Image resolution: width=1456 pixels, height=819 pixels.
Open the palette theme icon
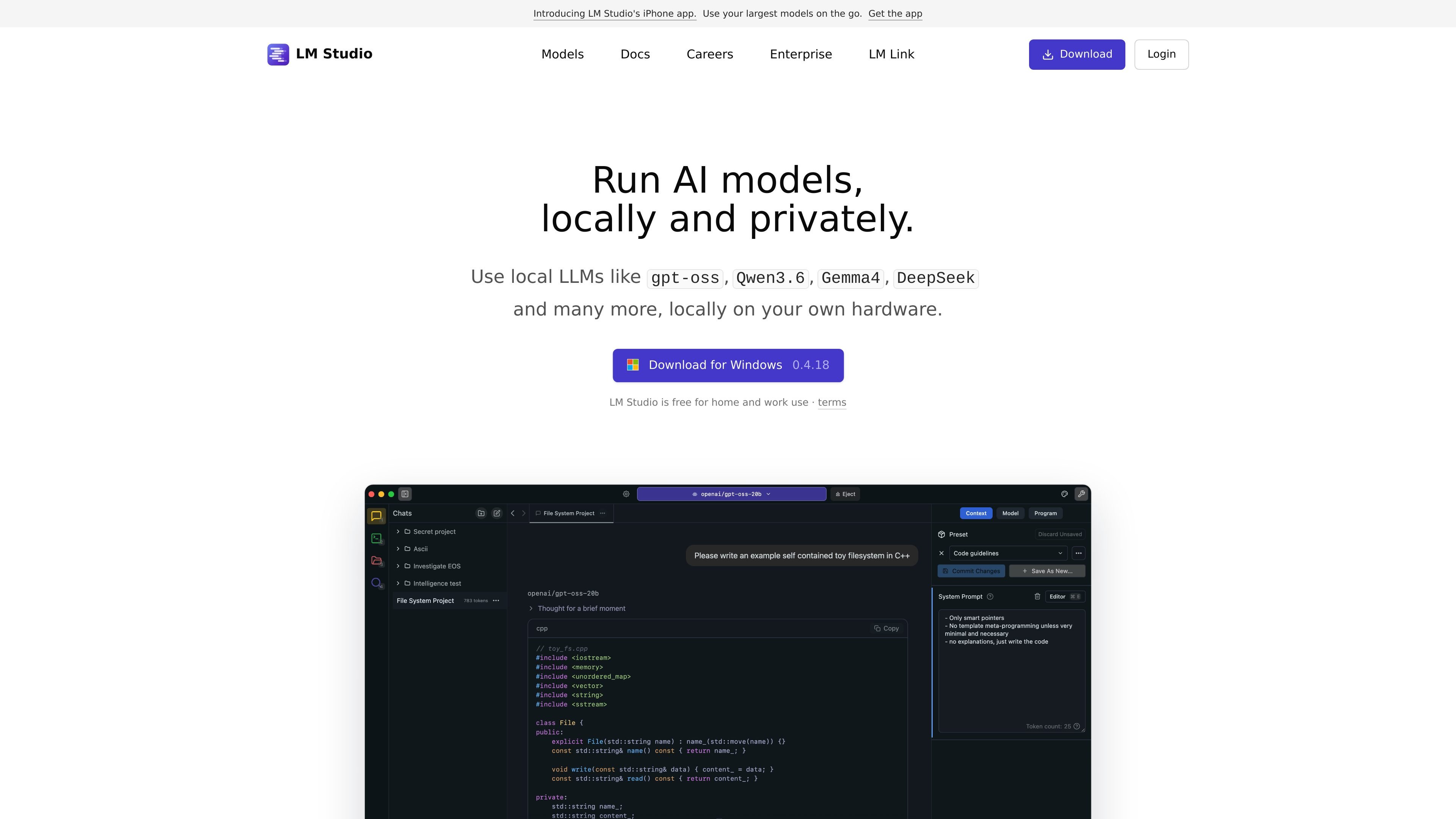tap(1064, 494)
